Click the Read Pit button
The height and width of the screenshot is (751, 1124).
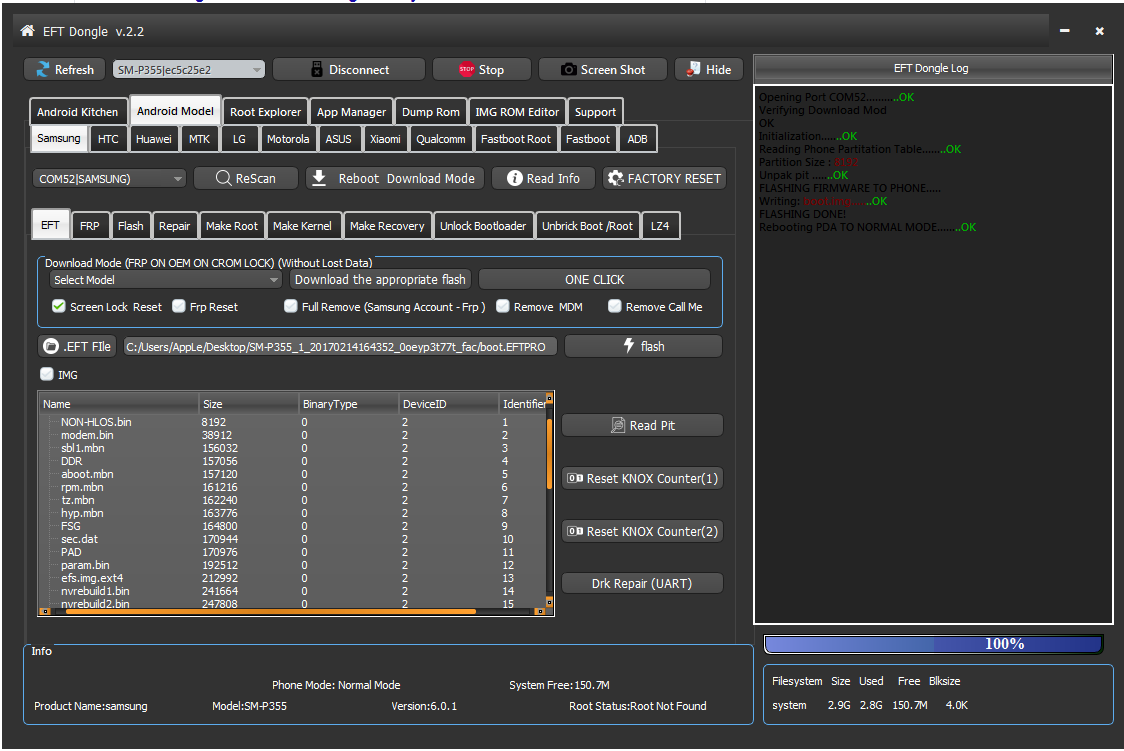pos(642,426)
